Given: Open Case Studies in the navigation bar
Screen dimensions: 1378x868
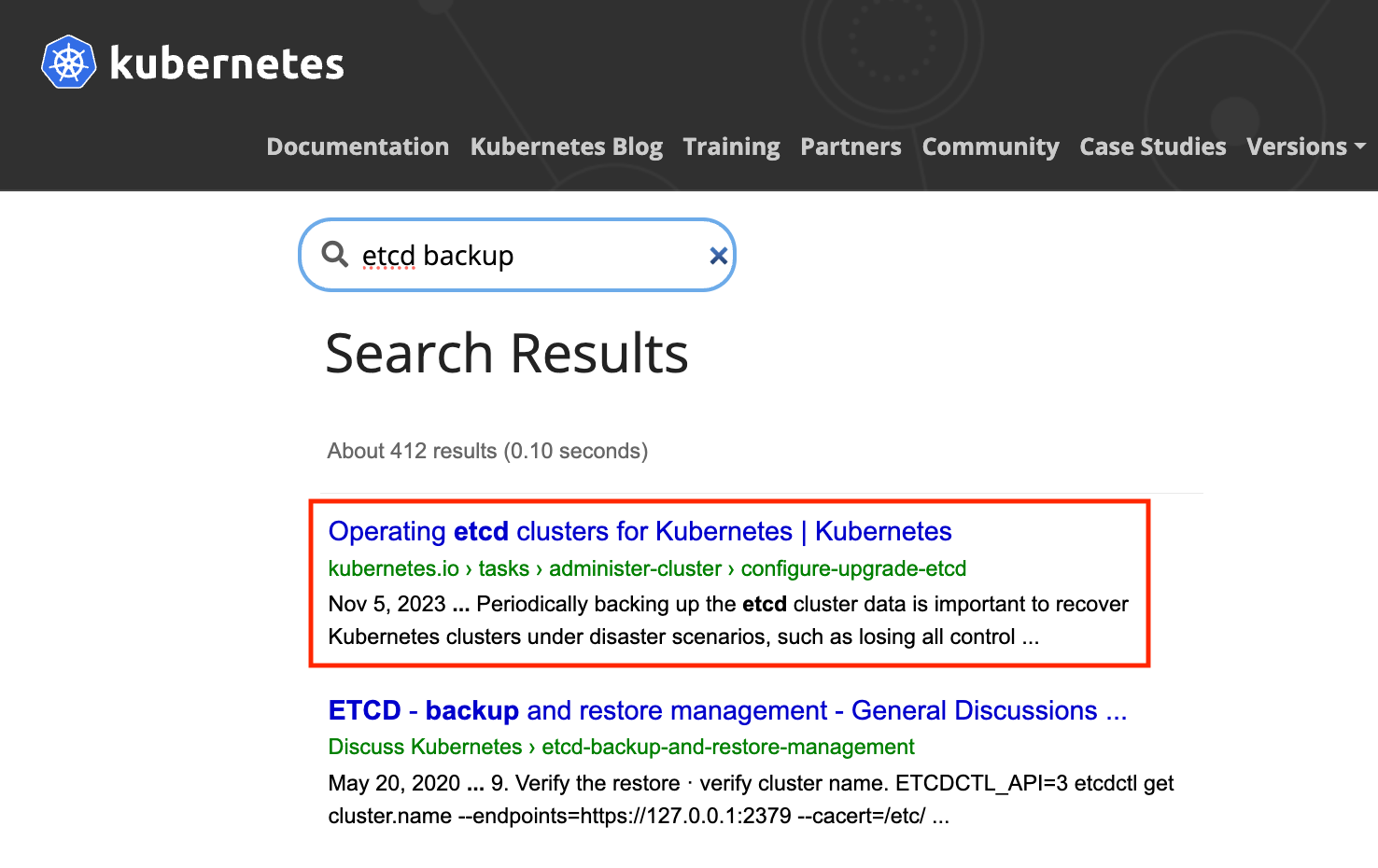Looking at the screenshot, I should pos(1153,147).
